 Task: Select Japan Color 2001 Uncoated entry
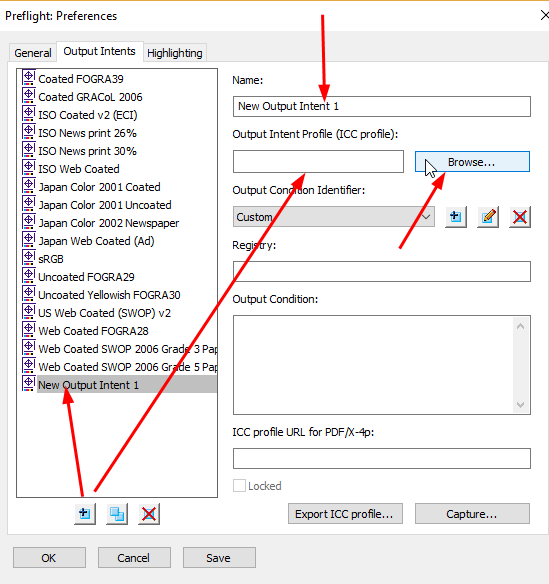coord(105,205)
